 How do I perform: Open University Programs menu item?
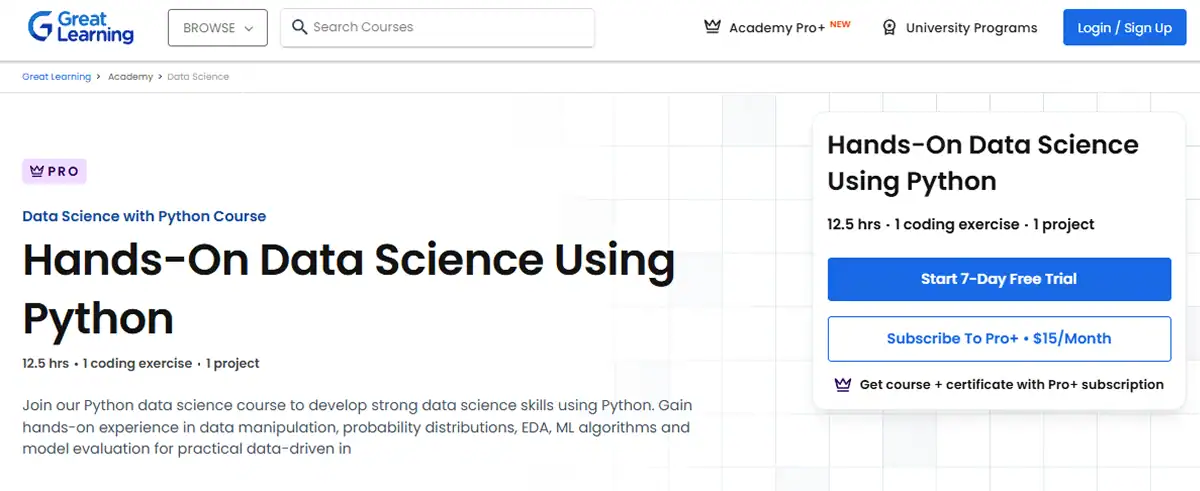coord(971,28)
